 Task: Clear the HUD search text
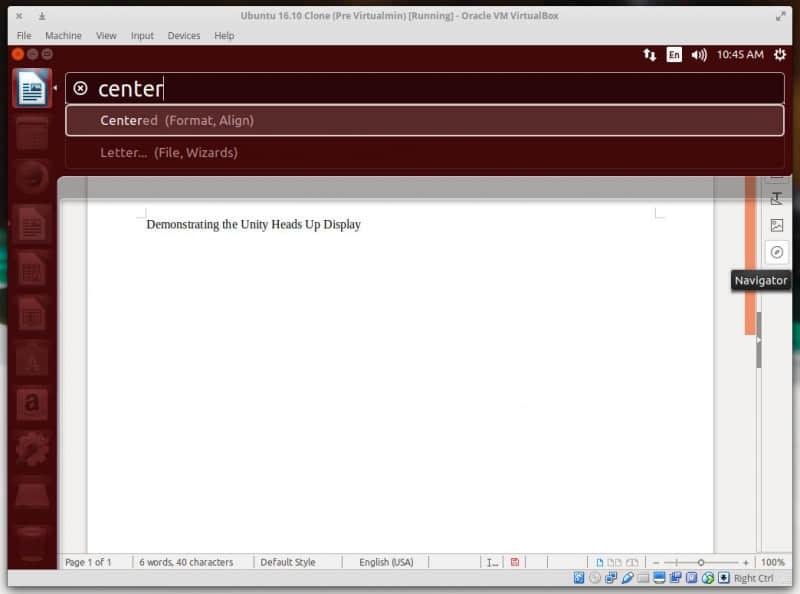(x=81, y=89)
